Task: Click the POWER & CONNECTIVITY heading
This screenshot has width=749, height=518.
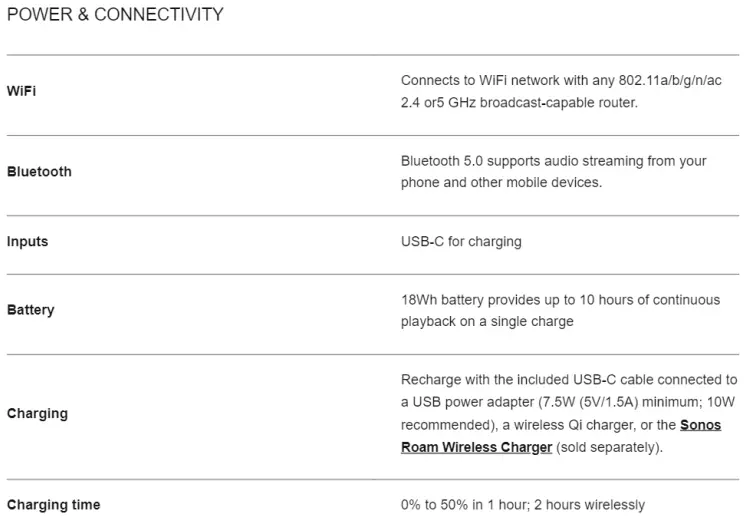Action: pos(115,15)
